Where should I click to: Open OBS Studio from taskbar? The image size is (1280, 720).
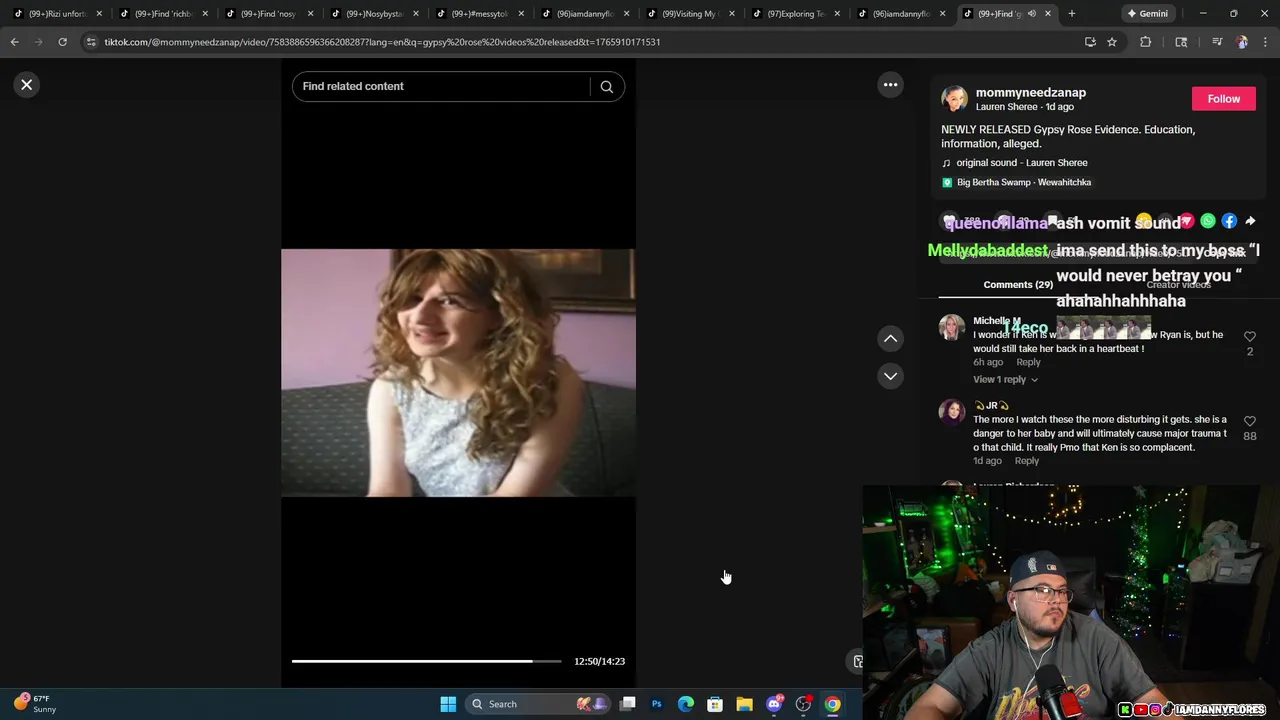[x=803, y=704]
